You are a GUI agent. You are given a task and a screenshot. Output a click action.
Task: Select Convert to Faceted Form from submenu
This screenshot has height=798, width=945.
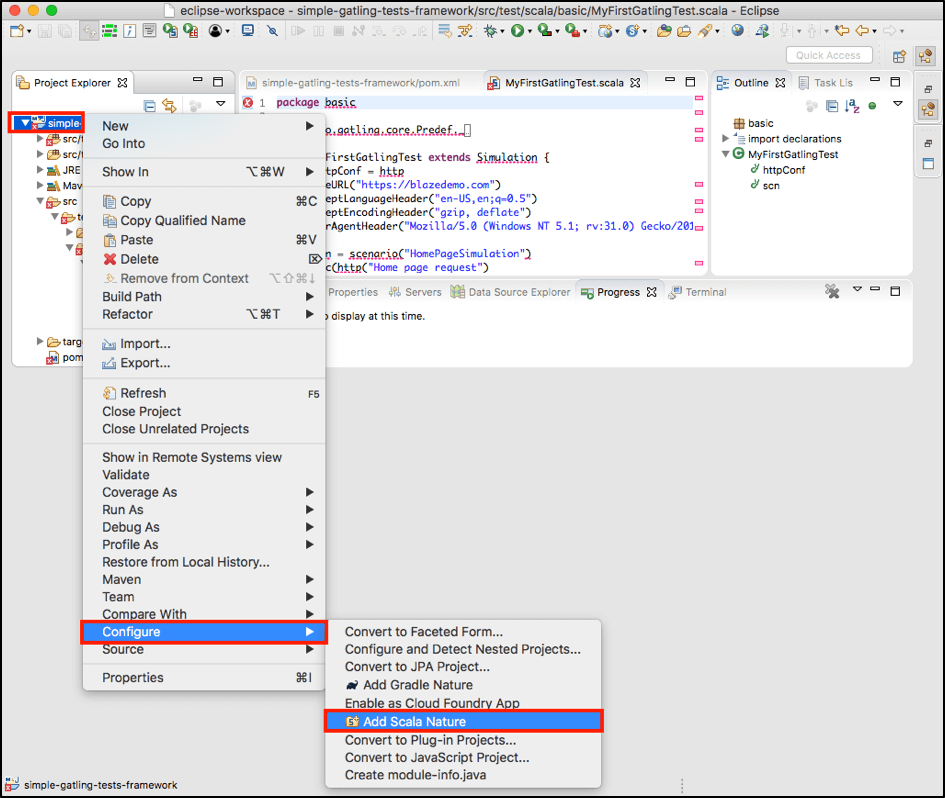pos(463,632)
